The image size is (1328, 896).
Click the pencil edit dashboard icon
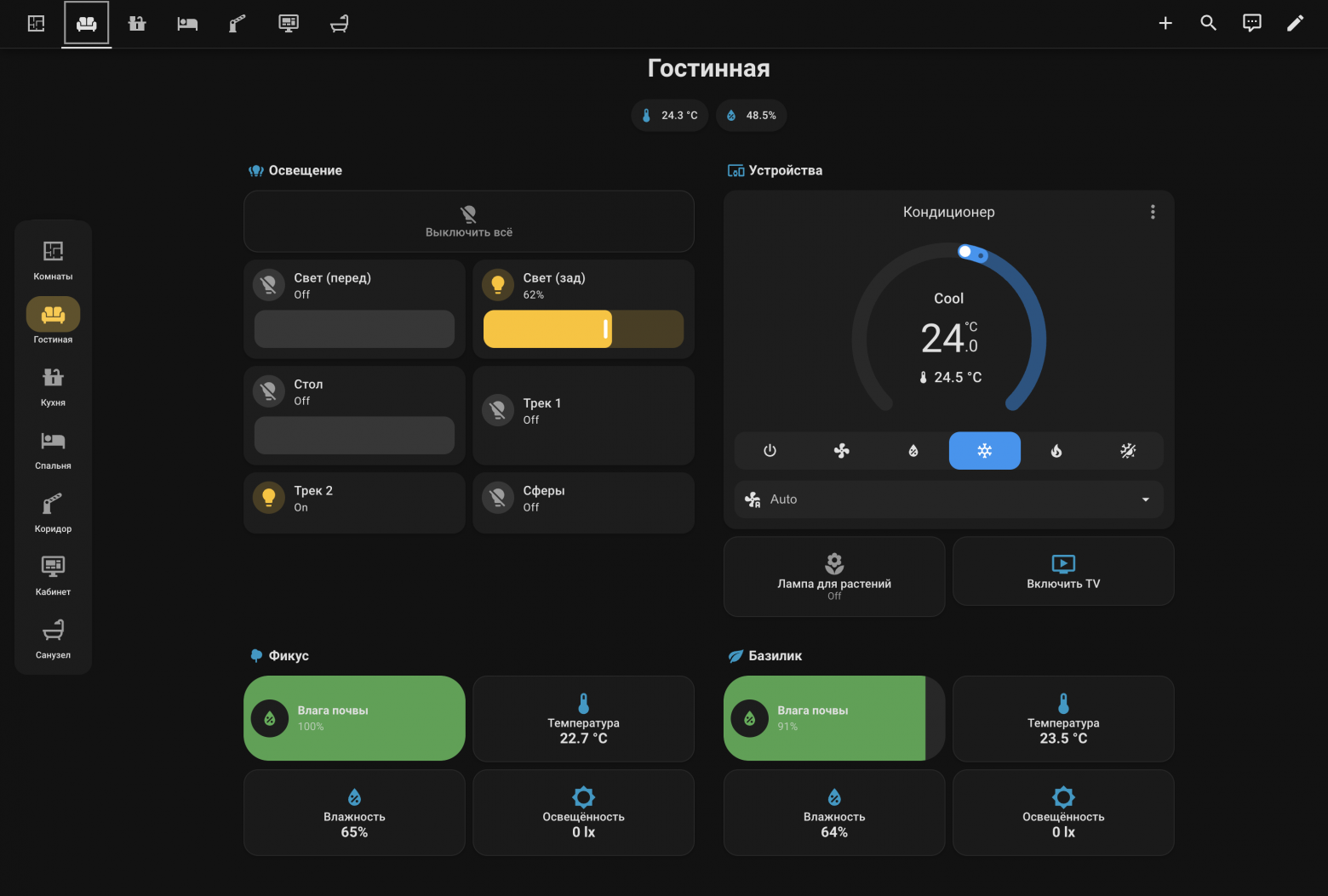[x=1295, y=23]
